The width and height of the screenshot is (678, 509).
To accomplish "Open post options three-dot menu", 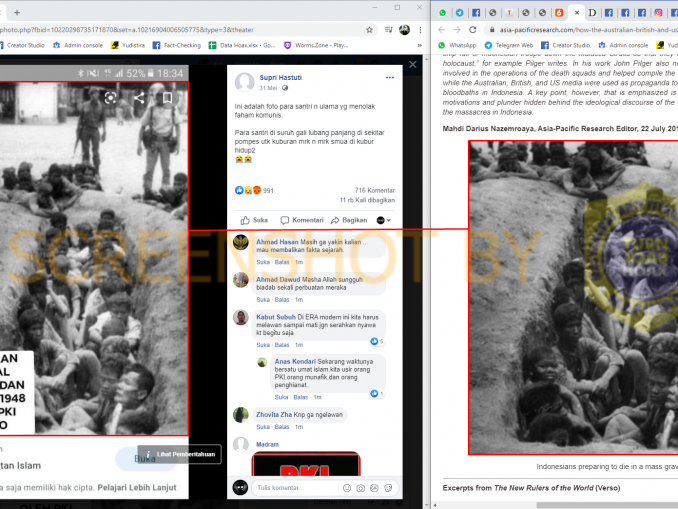I will pyautogui.click(x=390, y=77).
